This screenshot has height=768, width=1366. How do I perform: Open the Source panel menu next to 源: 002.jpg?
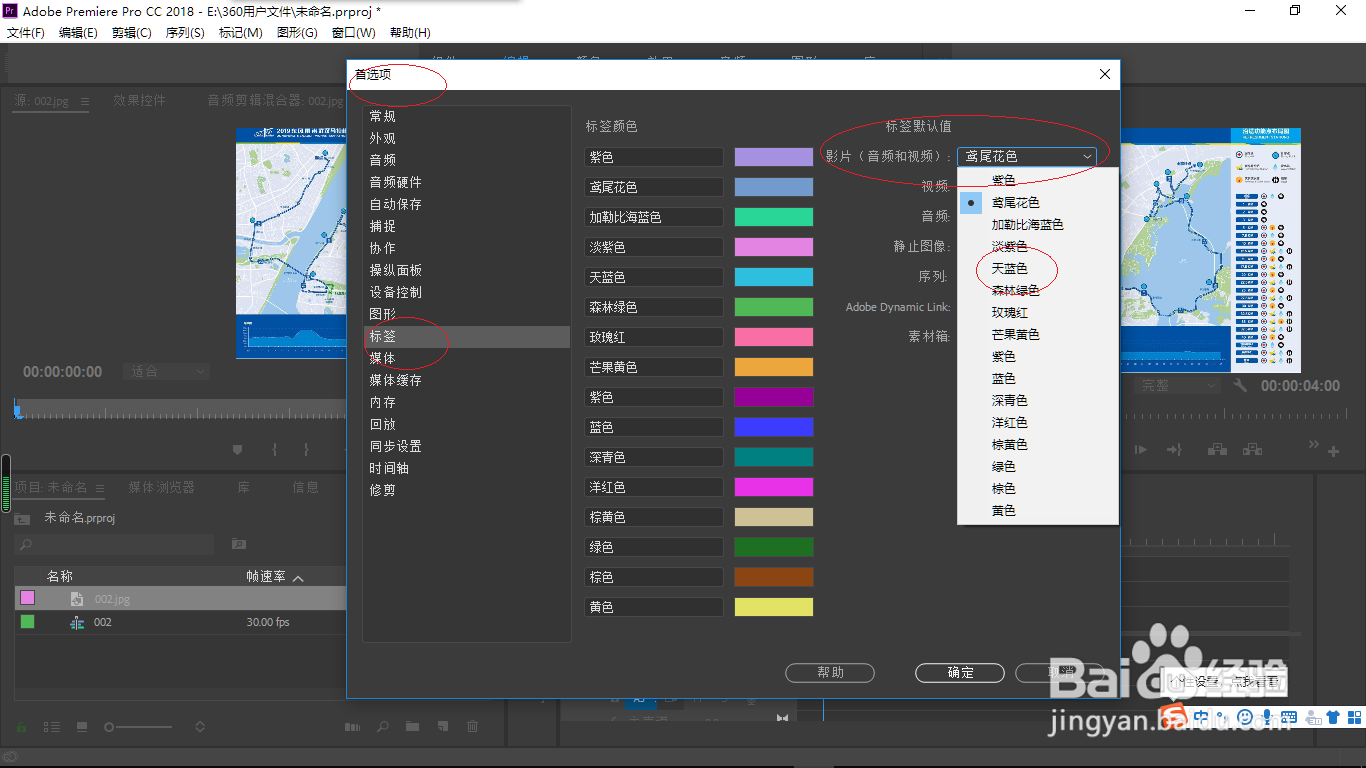[x=84, y=101]
